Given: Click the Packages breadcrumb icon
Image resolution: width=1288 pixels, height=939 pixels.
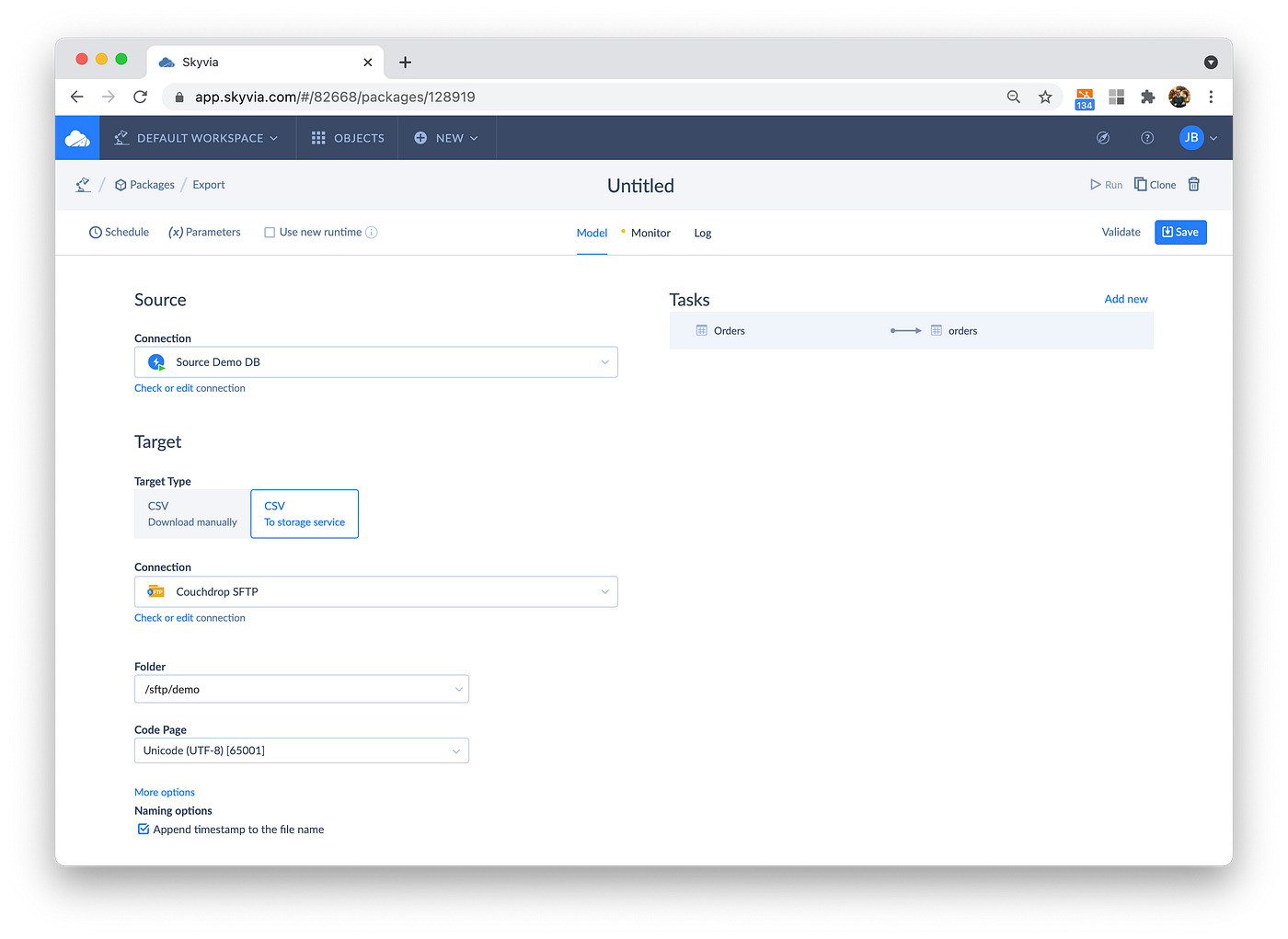Looking at the screenshot, I should click(120, 184).
